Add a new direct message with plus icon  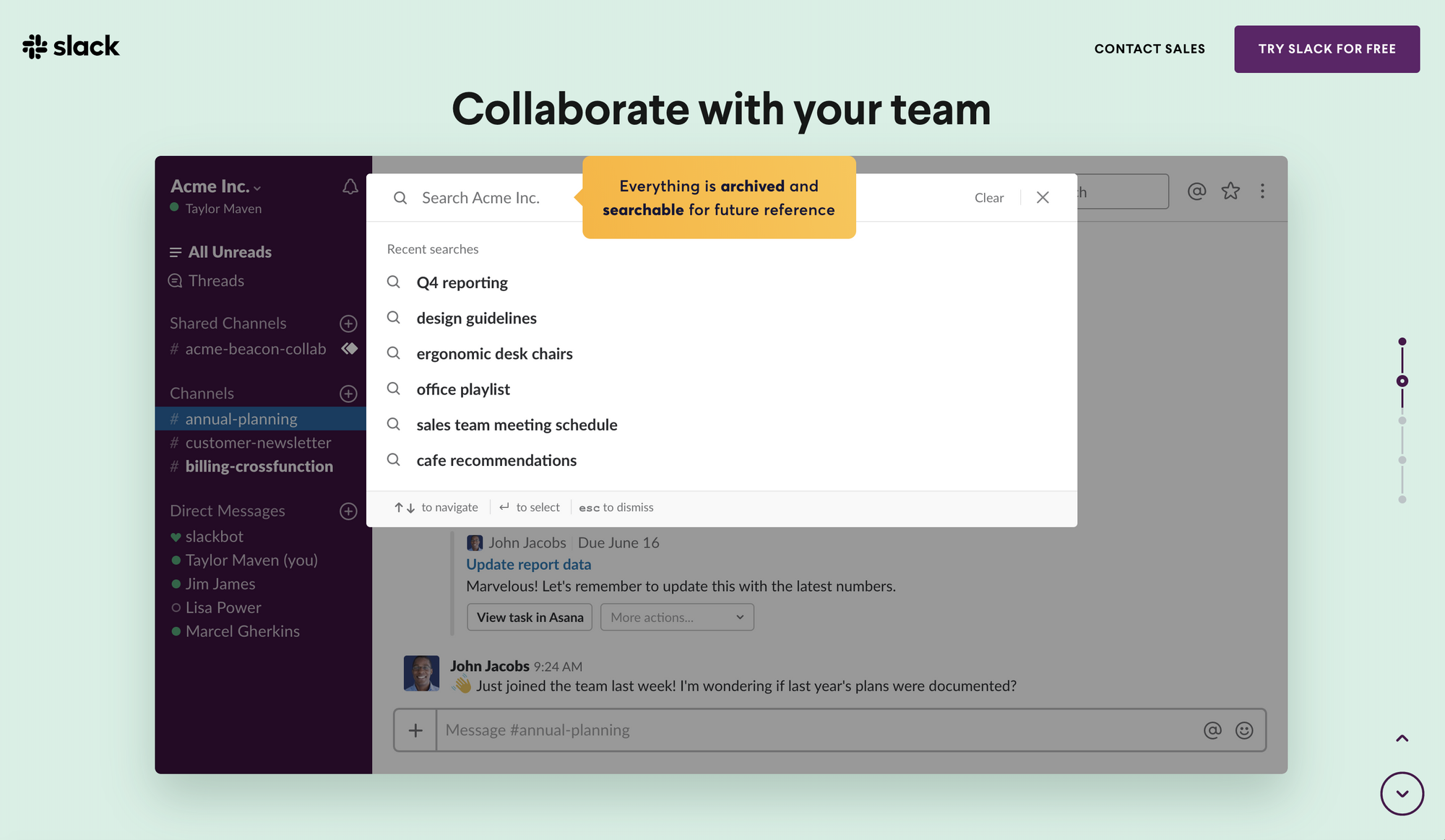click(x=348, y=511)
